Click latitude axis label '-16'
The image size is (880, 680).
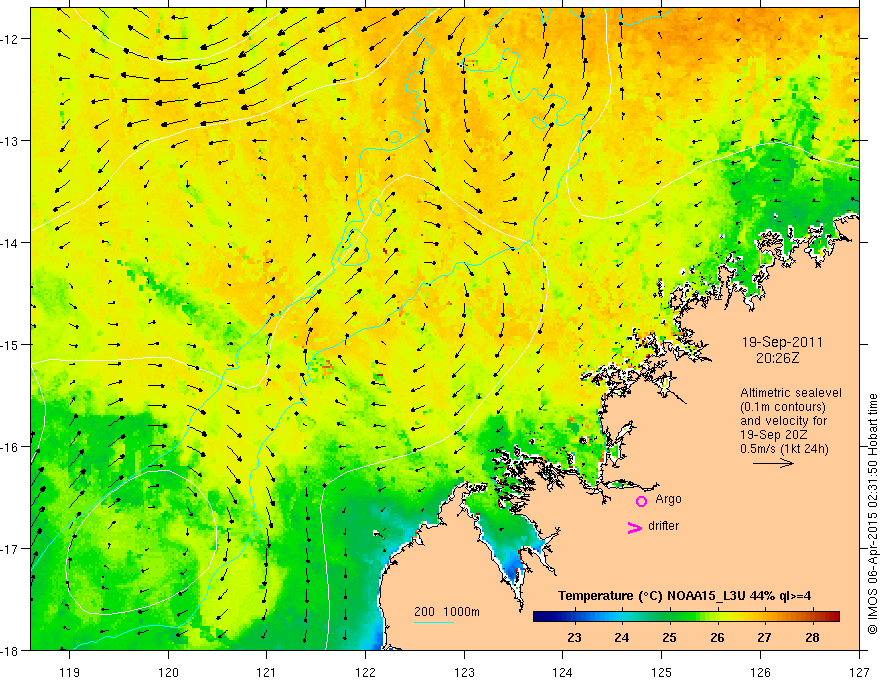(10, 447)
